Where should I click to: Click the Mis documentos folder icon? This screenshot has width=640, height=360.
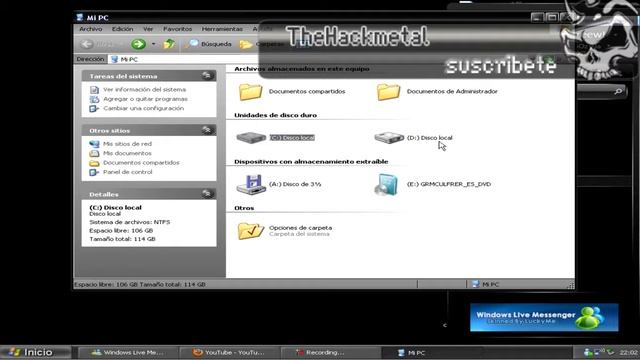(x=94, y=153)
